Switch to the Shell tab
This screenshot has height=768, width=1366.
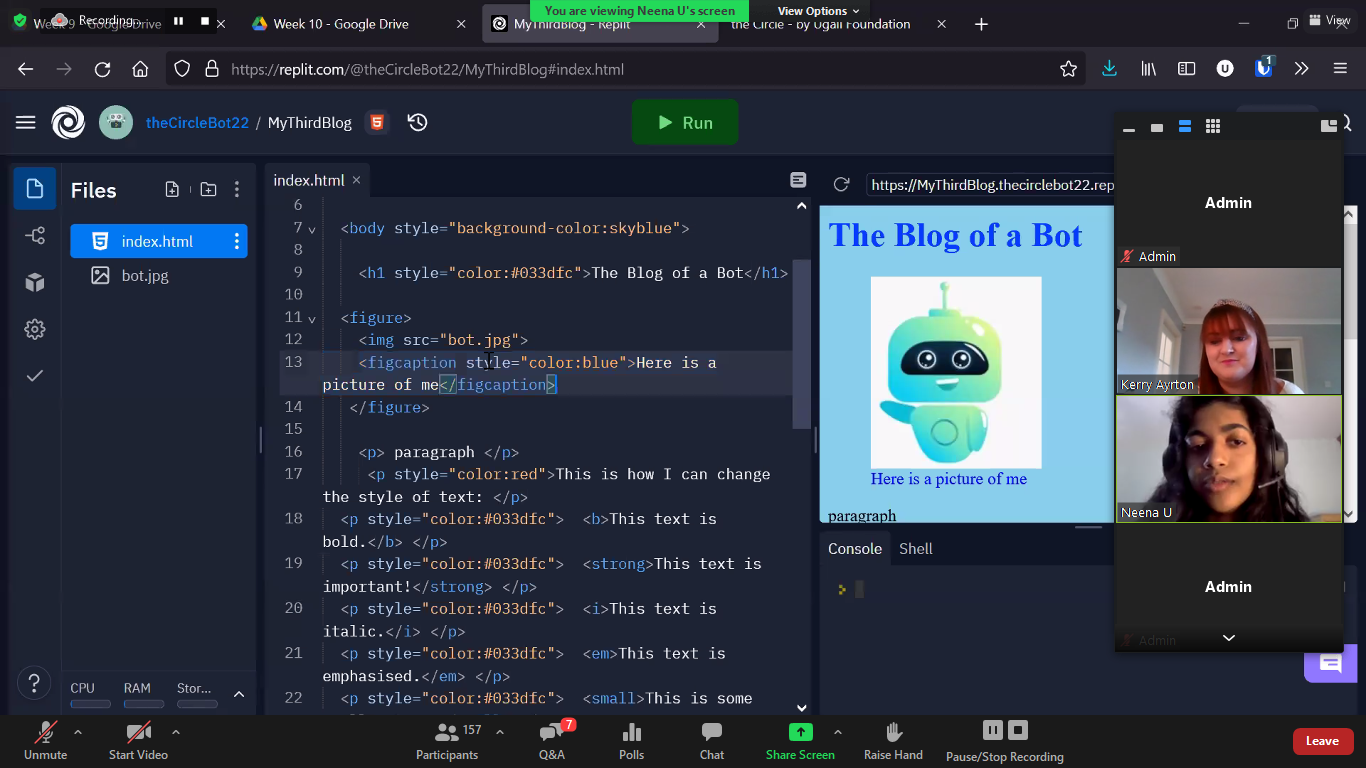coord(916,548)
